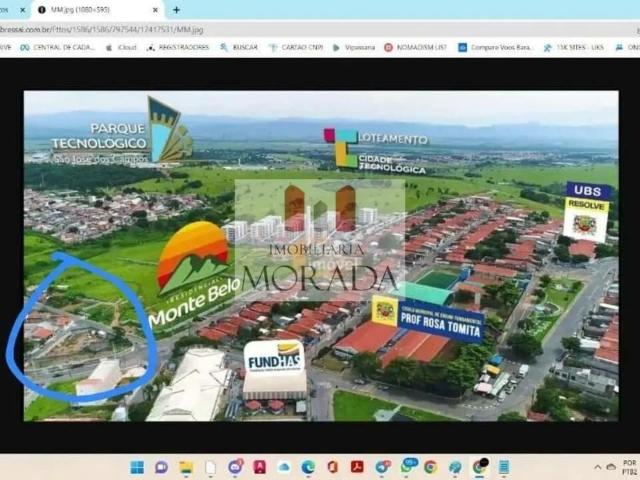The height and width of the screenshot is (480, 640).
Task: Show hidden system tray icons
Action: [598, 467]
